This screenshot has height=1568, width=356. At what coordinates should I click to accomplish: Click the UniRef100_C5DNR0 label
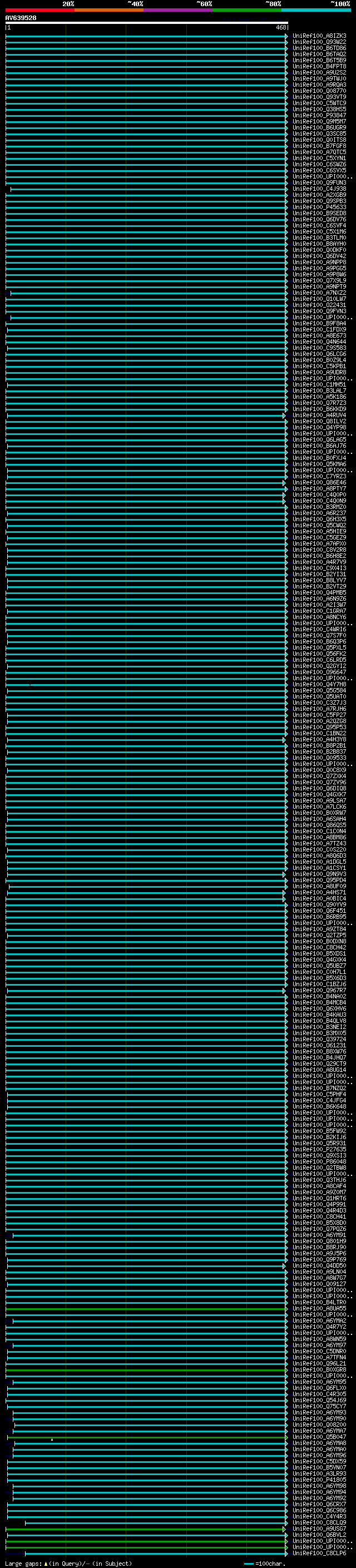(319, 1351)
